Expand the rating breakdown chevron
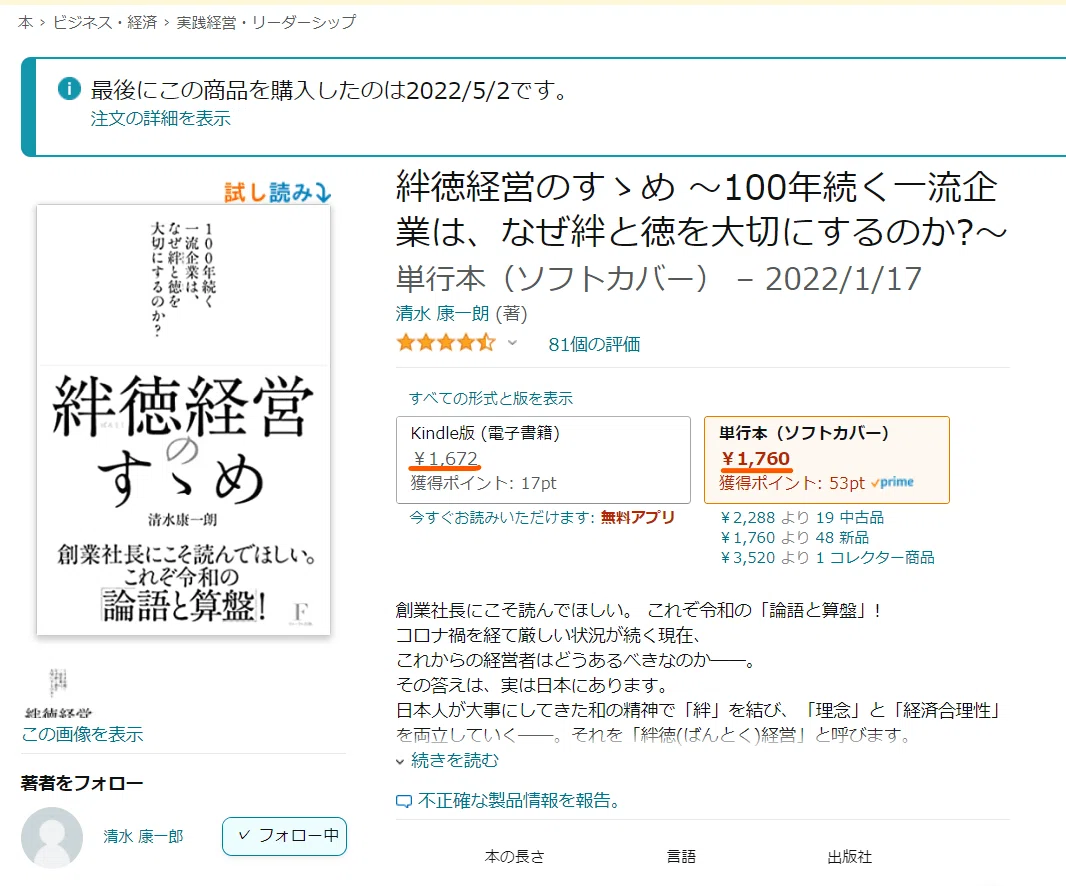This screenshot has width=1066, height=886. pyautogui.click(x=512, y=343)
